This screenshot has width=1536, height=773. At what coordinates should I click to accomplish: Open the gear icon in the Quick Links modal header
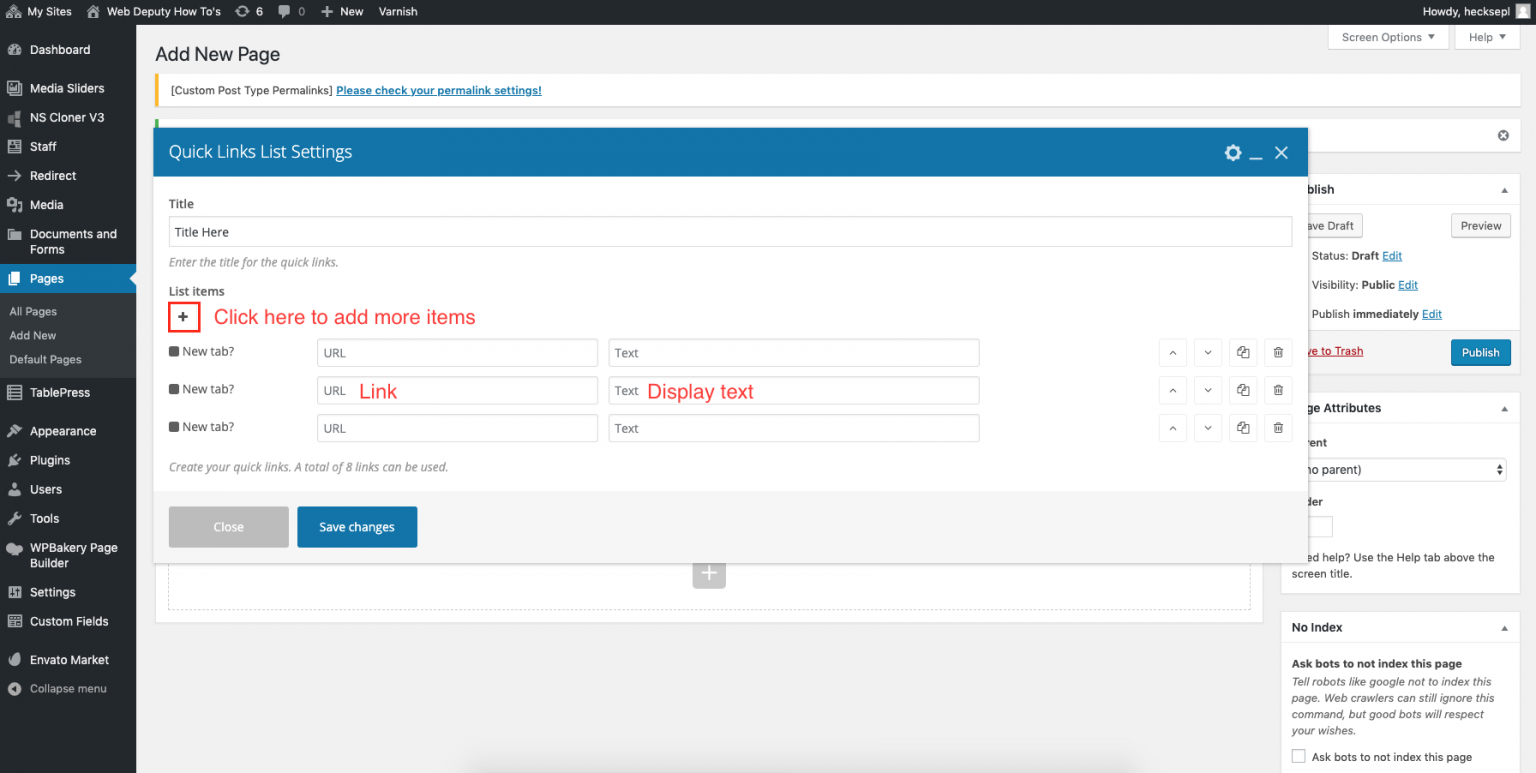click(1233, 152)
